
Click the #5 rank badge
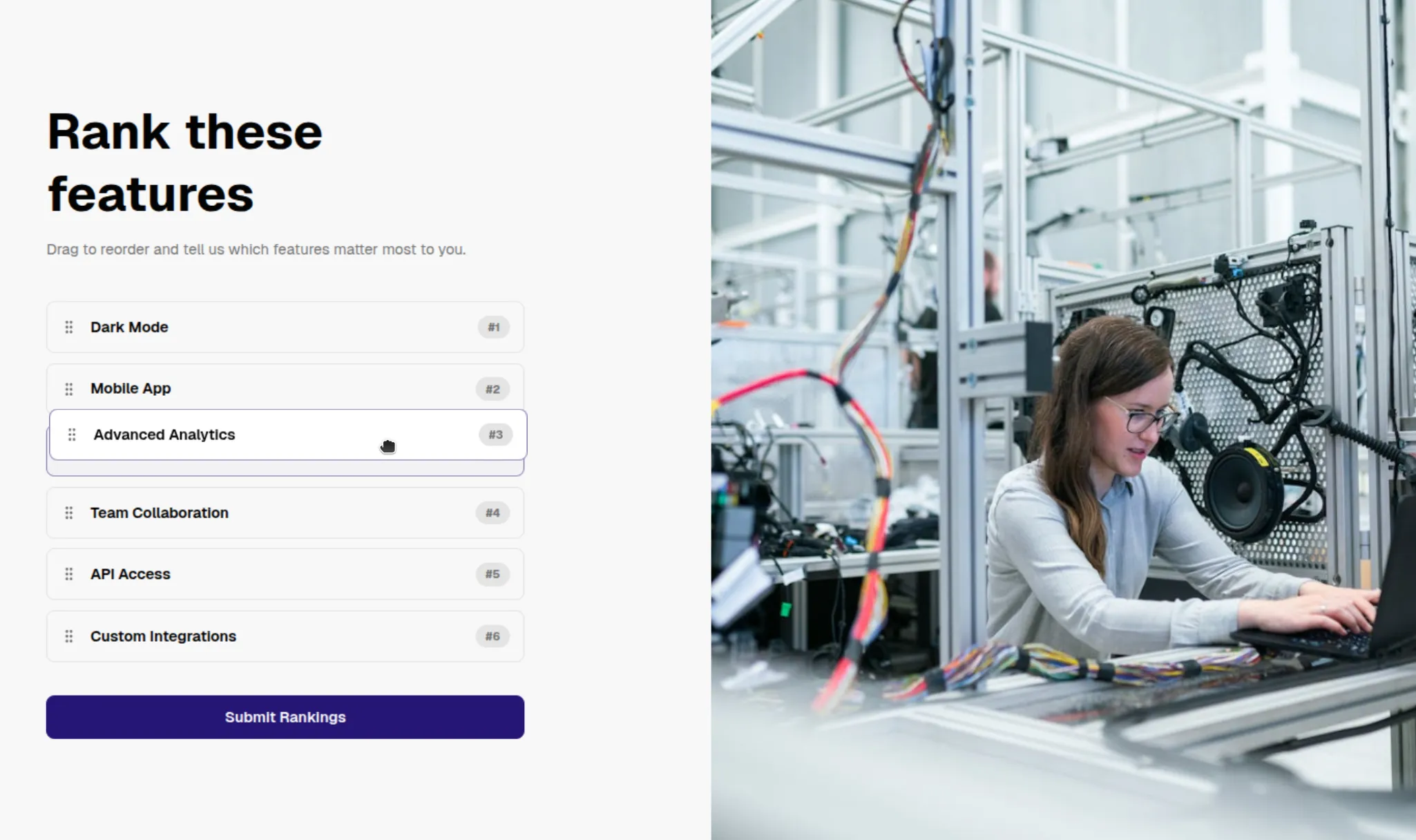492,574
